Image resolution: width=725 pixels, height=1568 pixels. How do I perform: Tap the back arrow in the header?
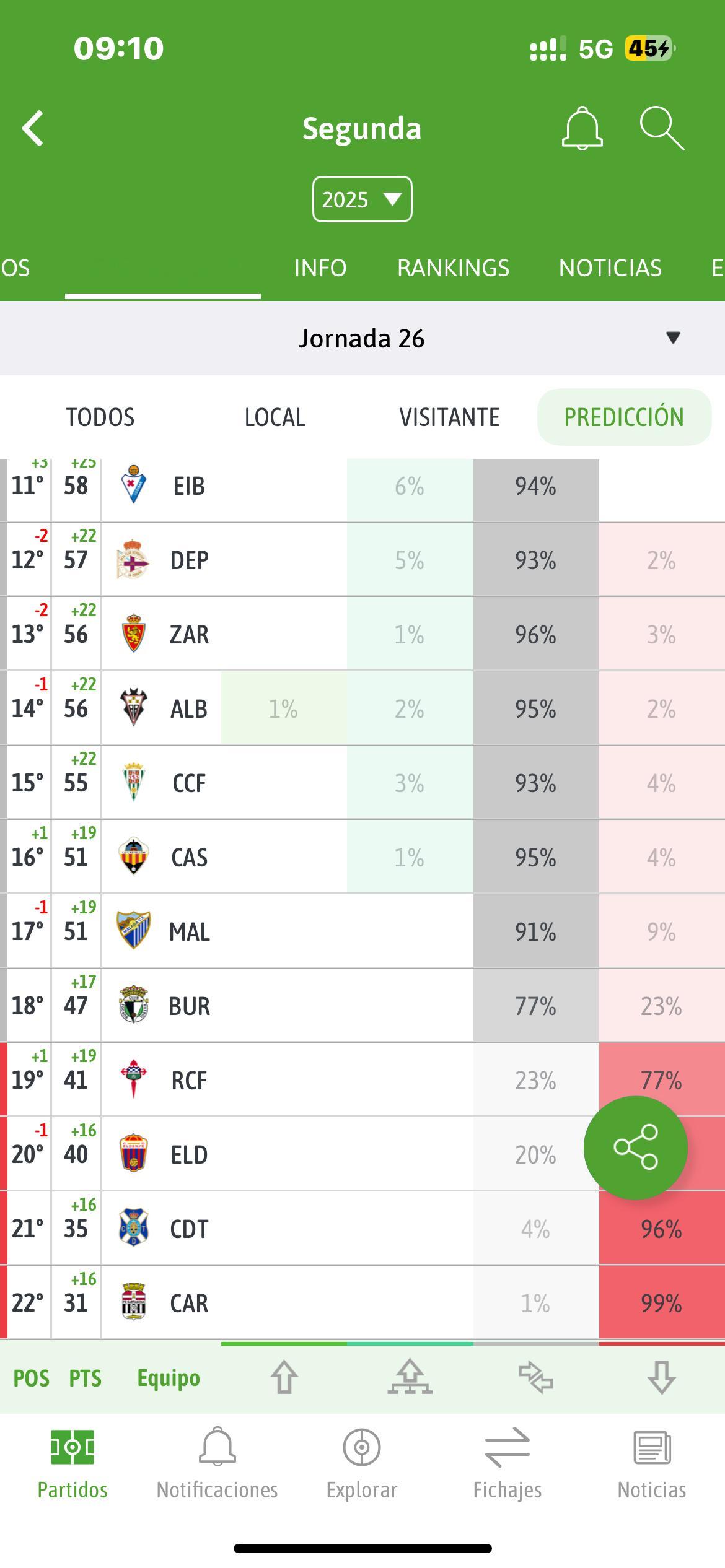pos(33,129)
